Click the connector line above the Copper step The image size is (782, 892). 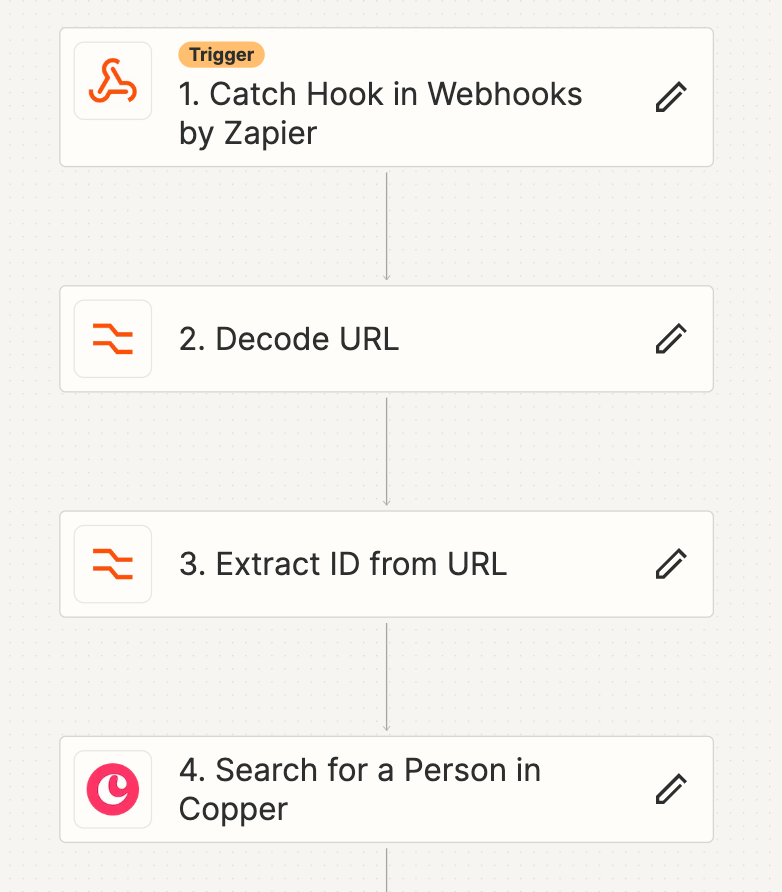pos(387,677)
